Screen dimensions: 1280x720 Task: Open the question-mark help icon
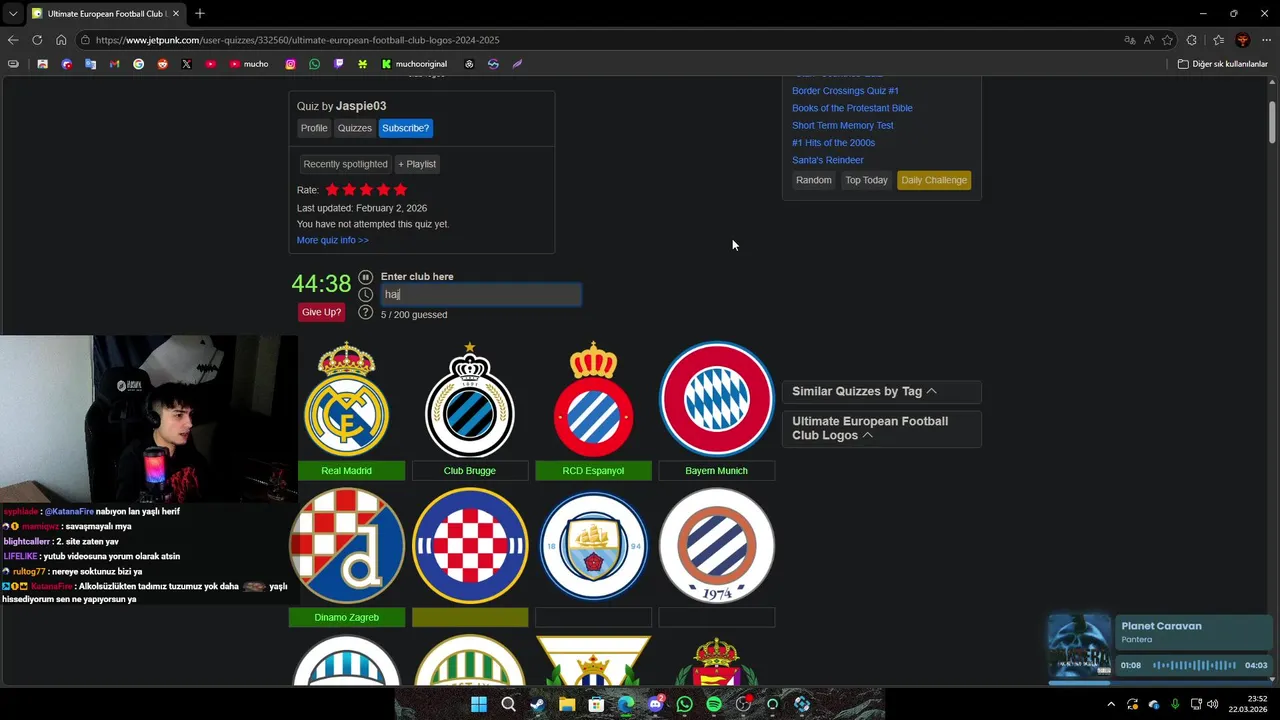[365, 312]
